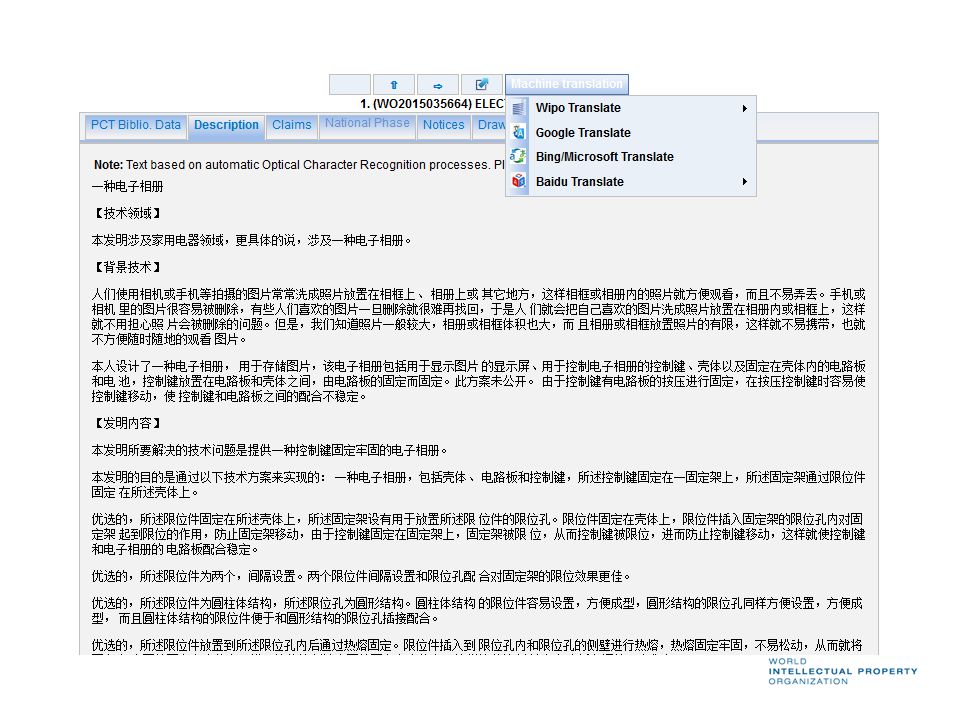Click the paragraph starting 优选的，所述限位件放置到
This screenshot has height=720, width=960.
[x=477, y=646]
